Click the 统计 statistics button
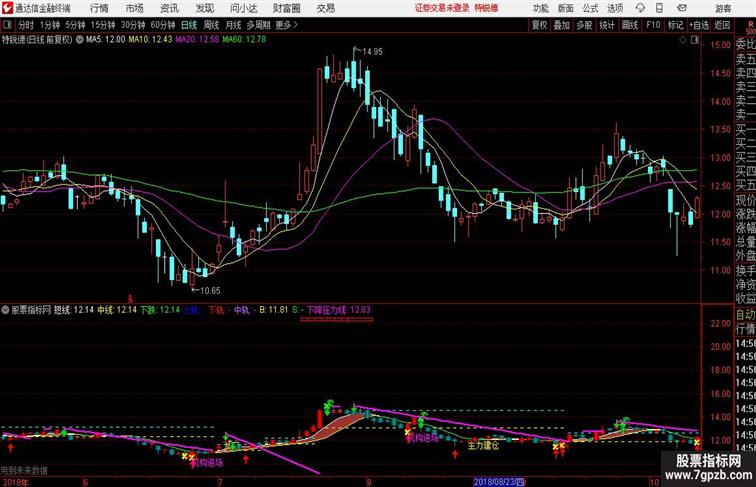This screenshot has width=756, height=487. [607, 25]
